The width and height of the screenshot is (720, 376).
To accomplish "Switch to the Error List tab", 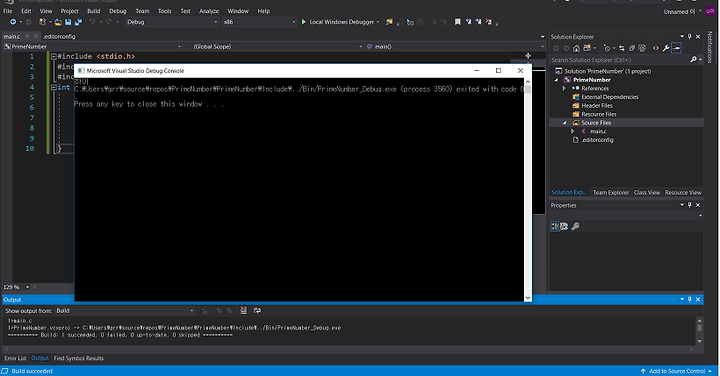I will click(15, 358).
